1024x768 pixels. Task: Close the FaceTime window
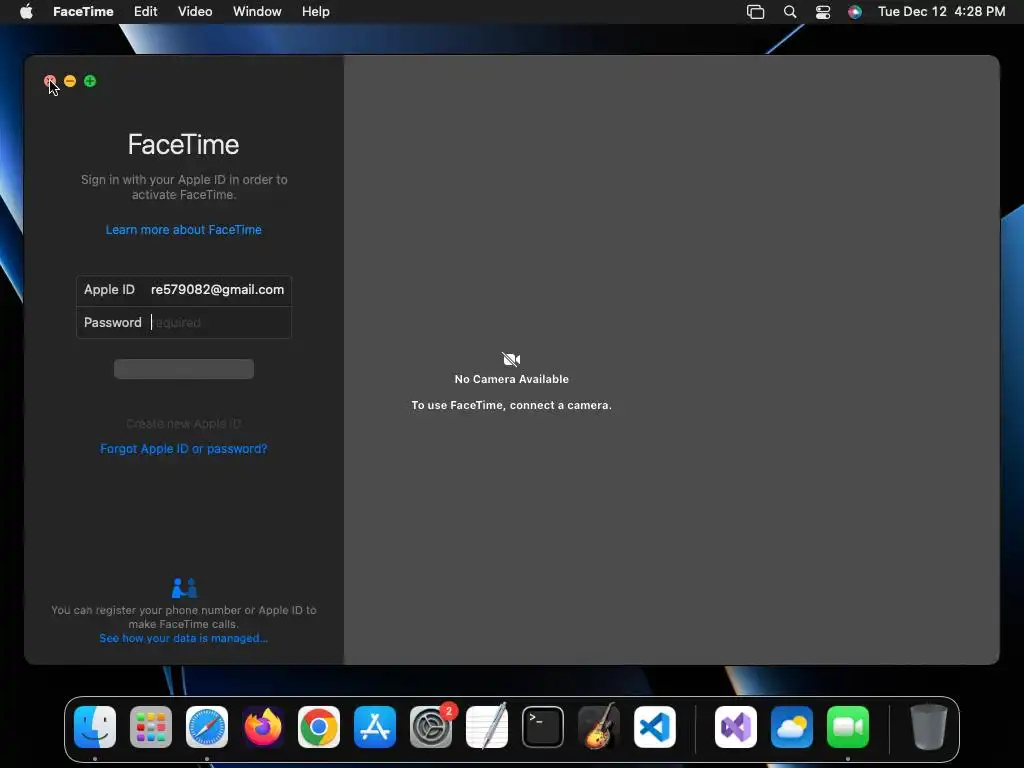pos(50,81)
